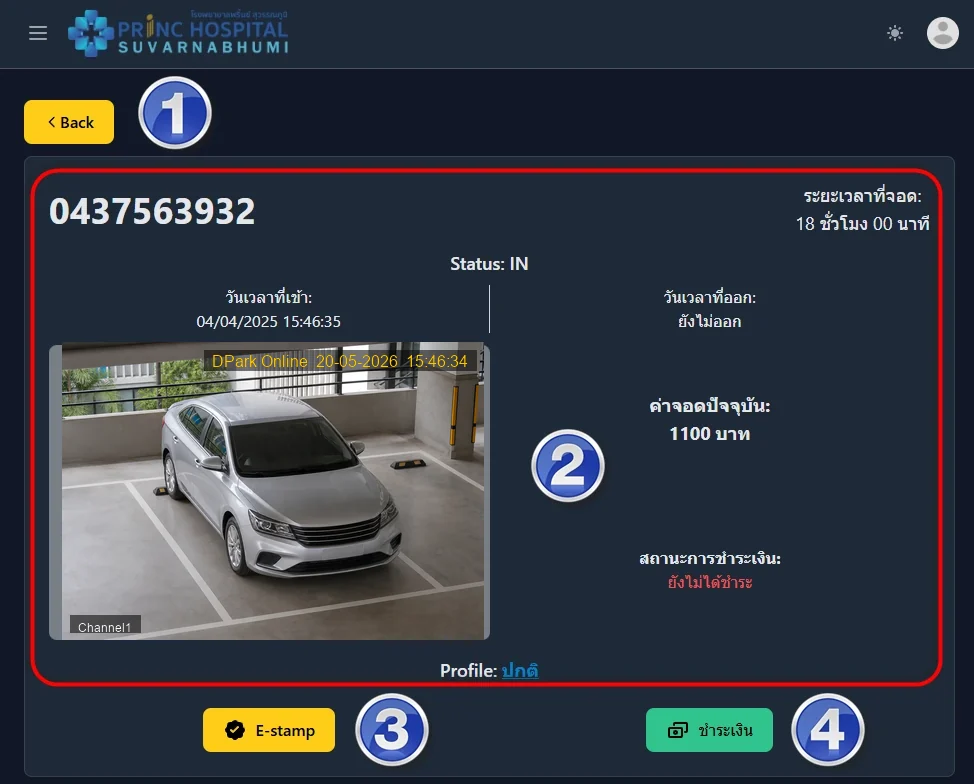Open the user profile avatar
Viewport: 974px width, 784px height.
coord(942,33)
